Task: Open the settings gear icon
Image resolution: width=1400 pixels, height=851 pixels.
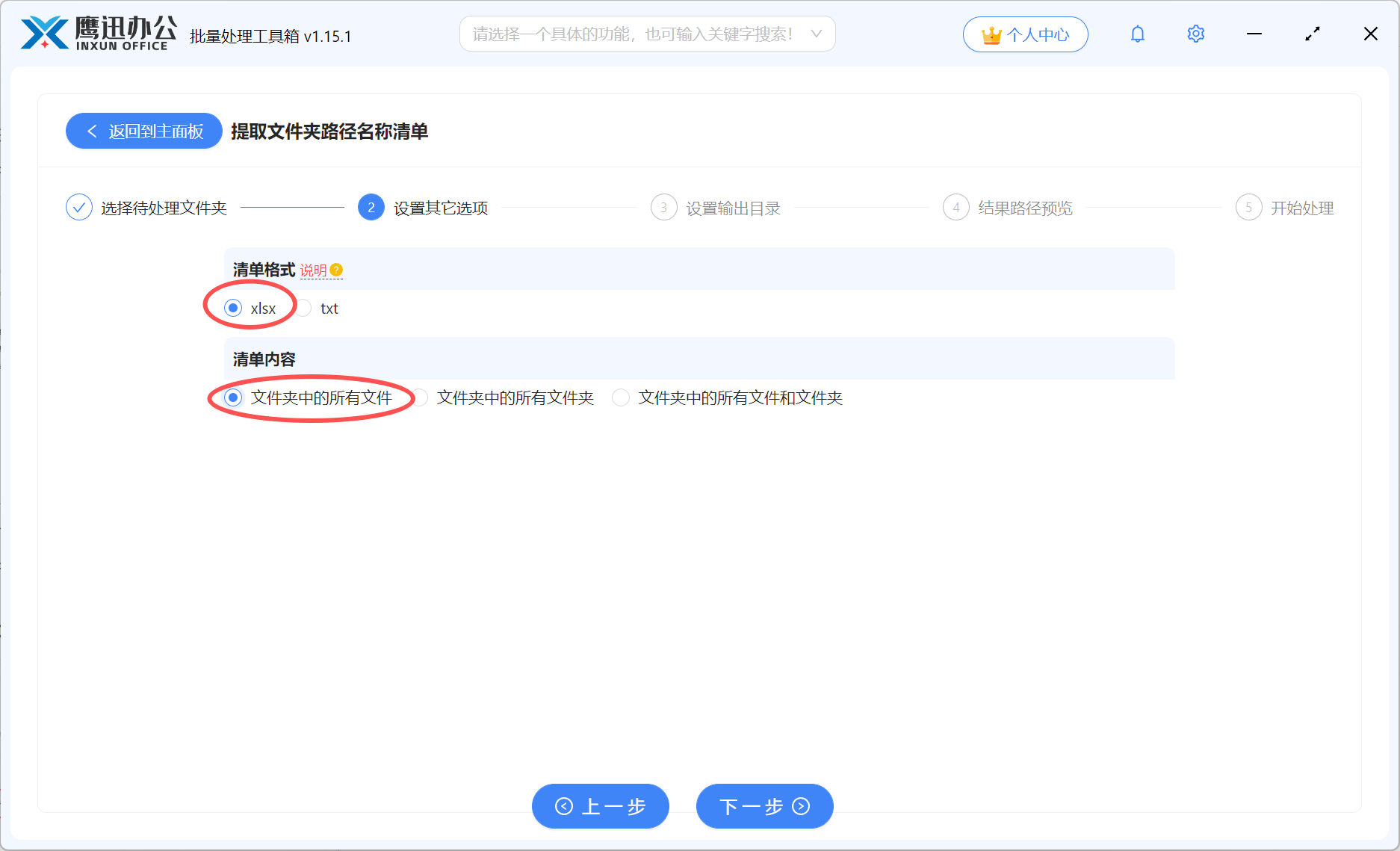Action: tap(1195, 34)
